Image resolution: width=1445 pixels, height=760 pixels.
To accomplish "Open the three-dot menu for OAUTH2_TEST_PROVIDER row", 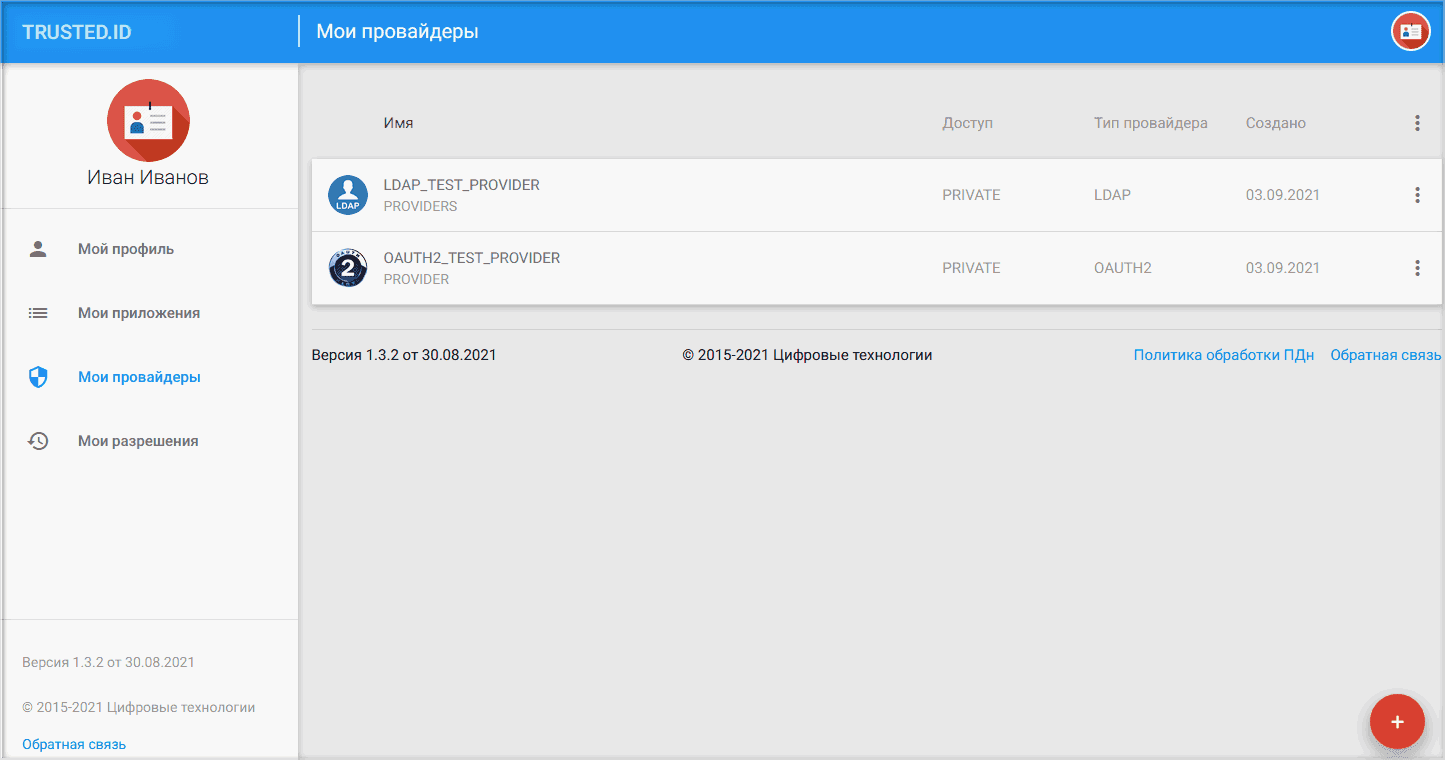I will click(x=1417, y=268).
